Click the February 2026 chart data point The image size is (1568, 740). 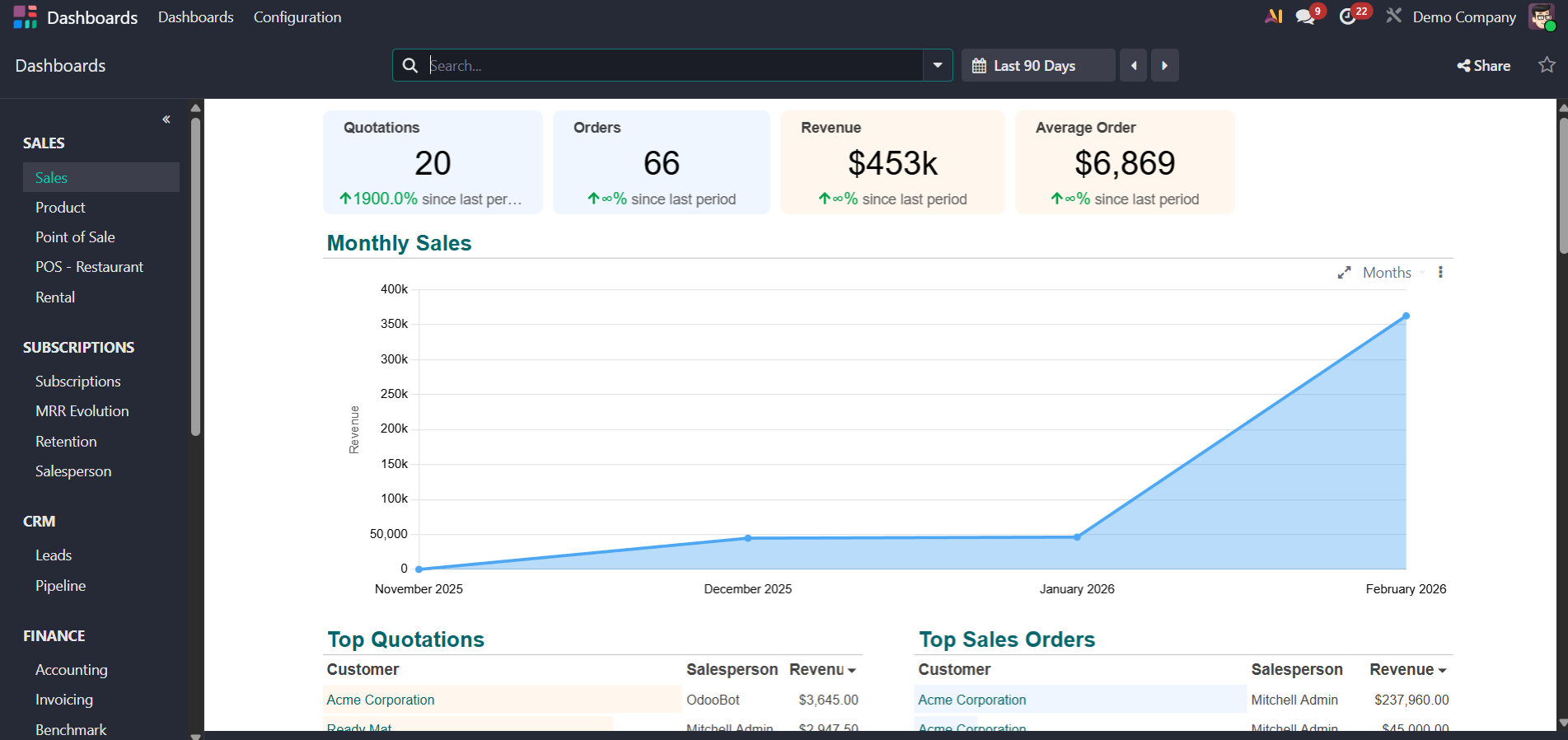[x=1406, y=316]
